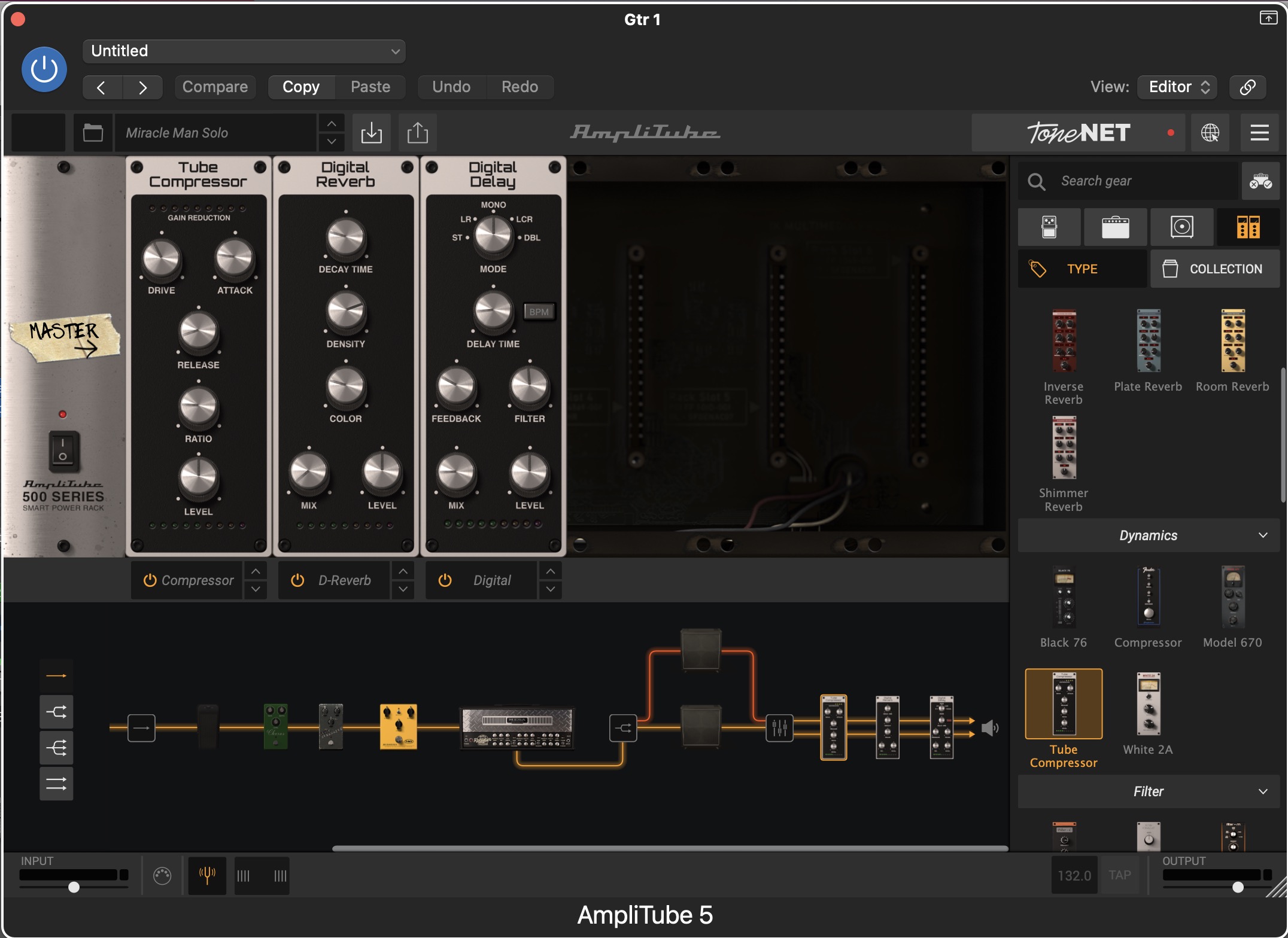
Task: Step to the previous preset with the up arrow beside Miracle Man Solo
Action: (332, 124)
